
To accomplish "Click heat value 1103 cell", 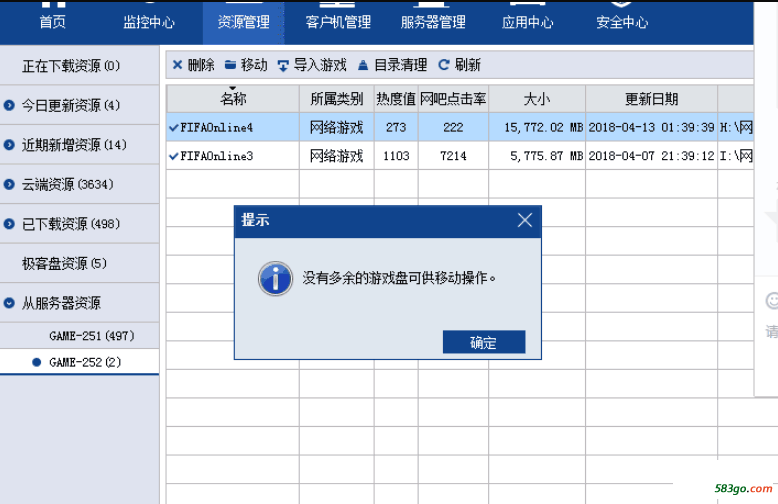I will (396, 156).
